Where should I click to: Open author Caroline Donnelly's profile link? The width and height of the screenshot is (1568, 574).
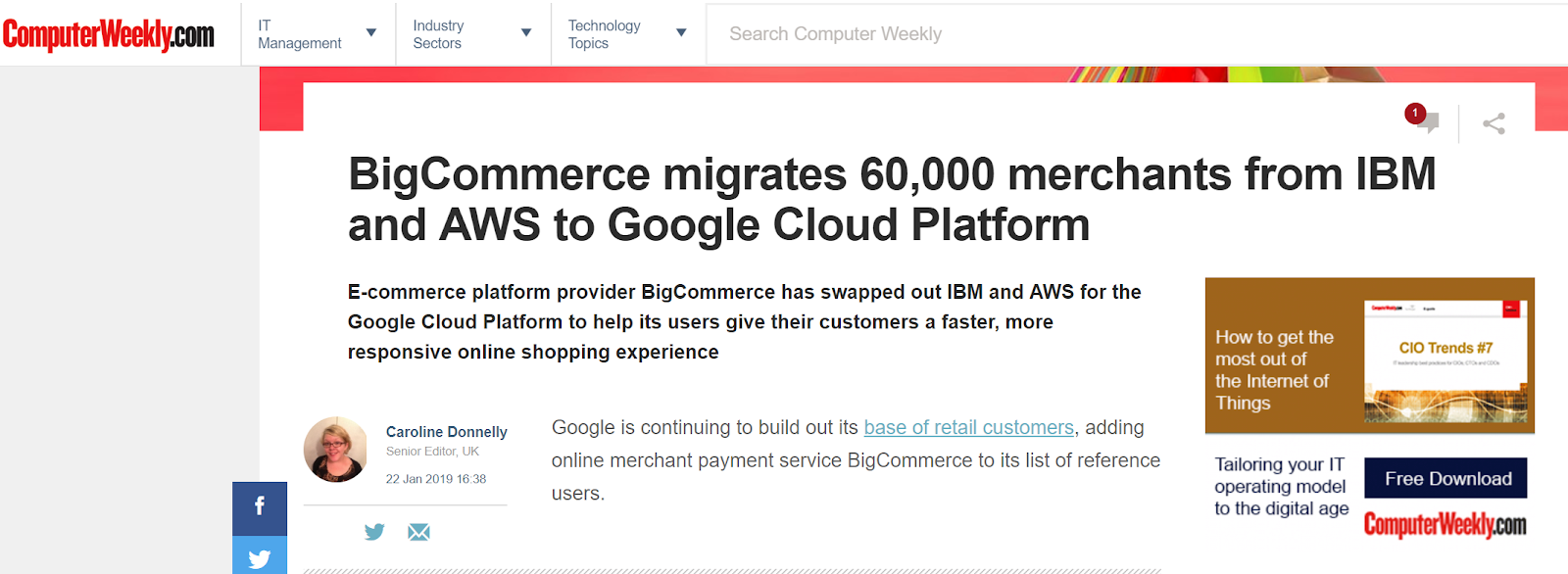click(447, 431)
